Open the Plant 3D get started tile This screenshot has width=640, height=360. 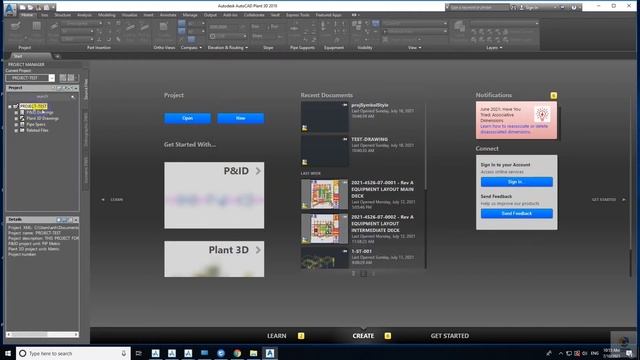214,259
